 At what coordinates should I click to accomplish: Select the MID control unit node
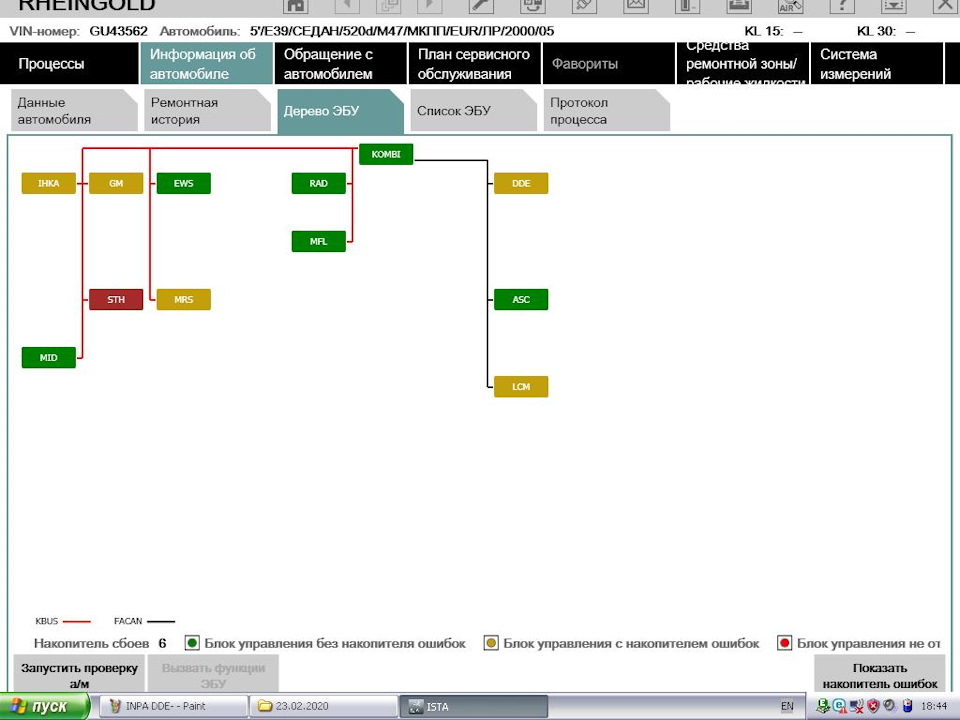(48, 358)
